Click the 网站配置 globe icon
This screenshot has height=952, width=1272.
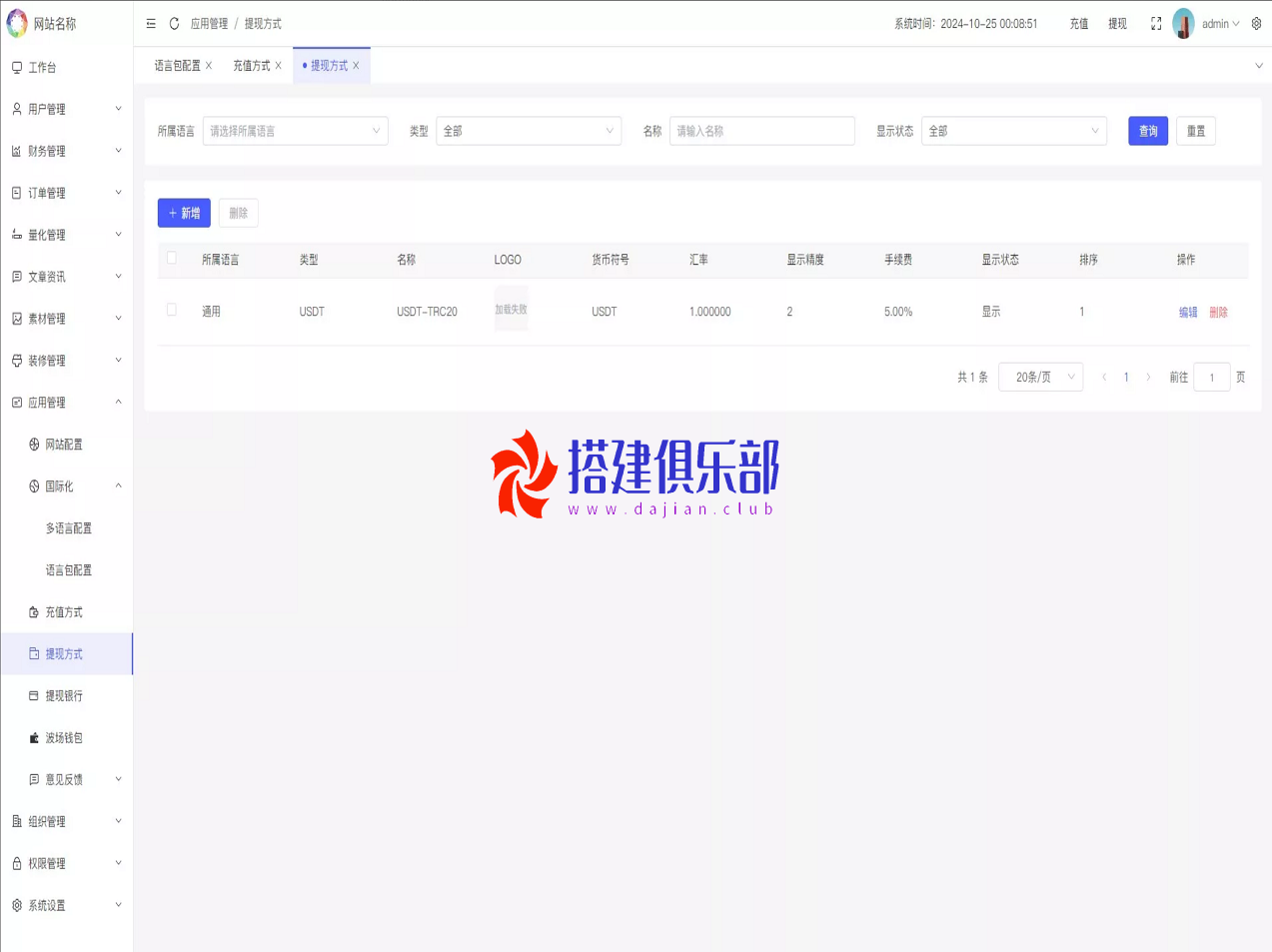[34, 445]
